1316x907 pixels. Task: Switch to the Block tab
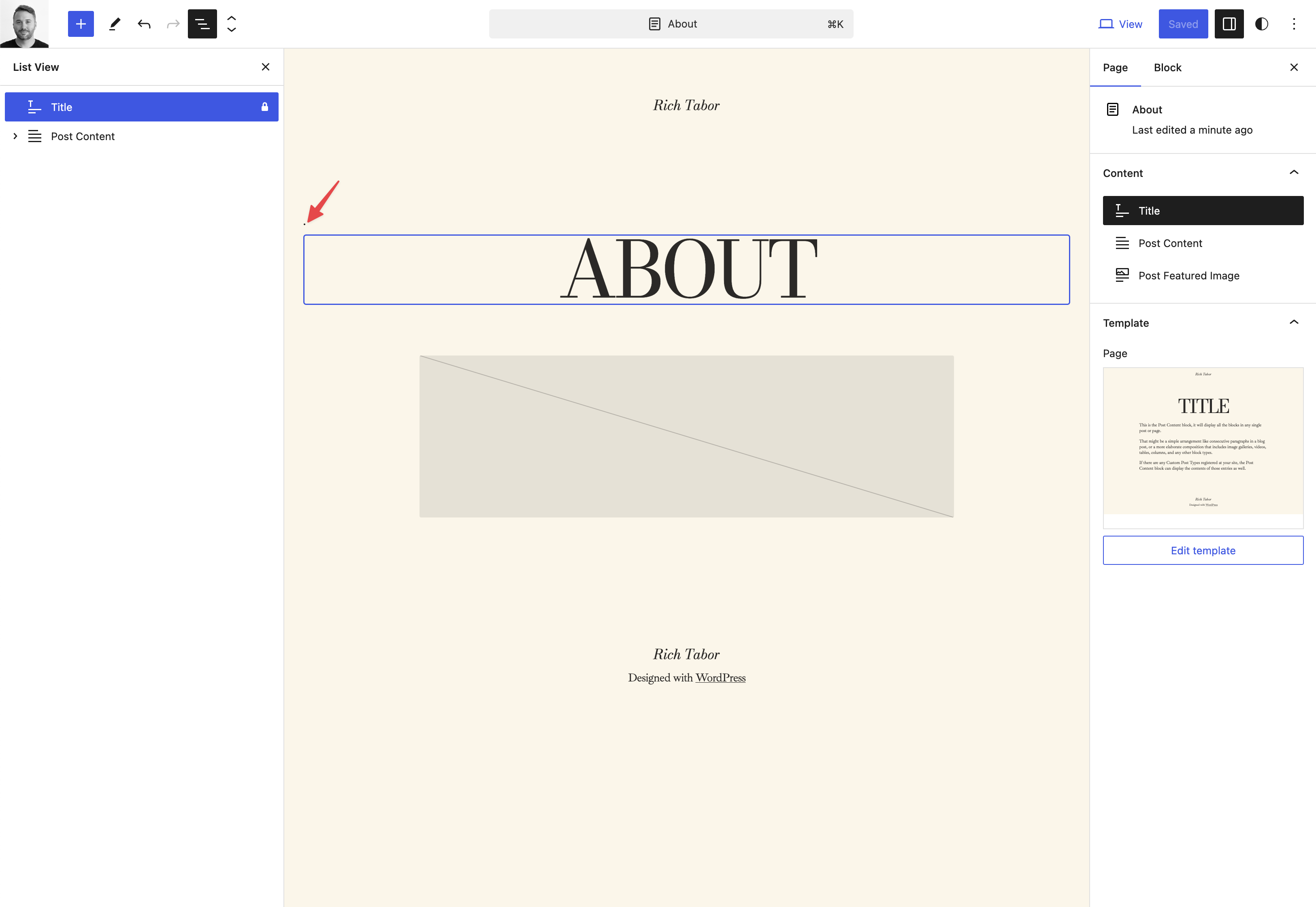[1167, 67]
